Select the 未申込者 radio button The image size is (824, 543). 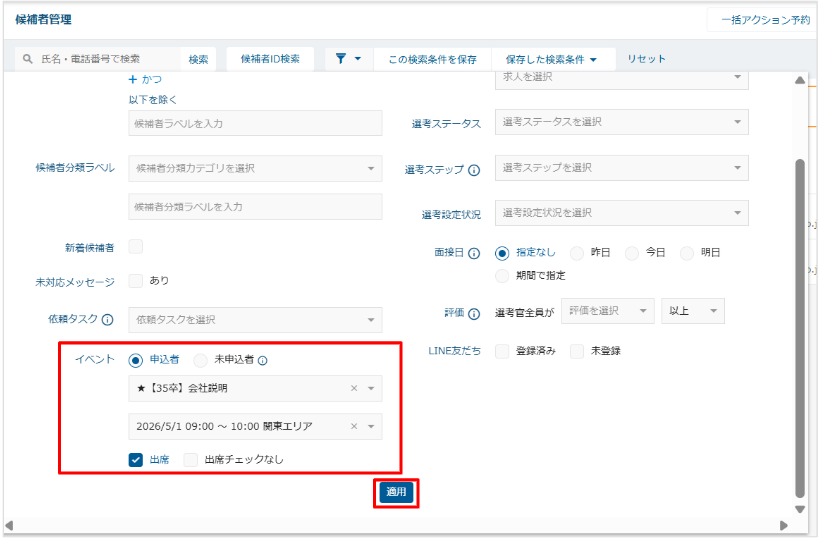click(201, 360)
